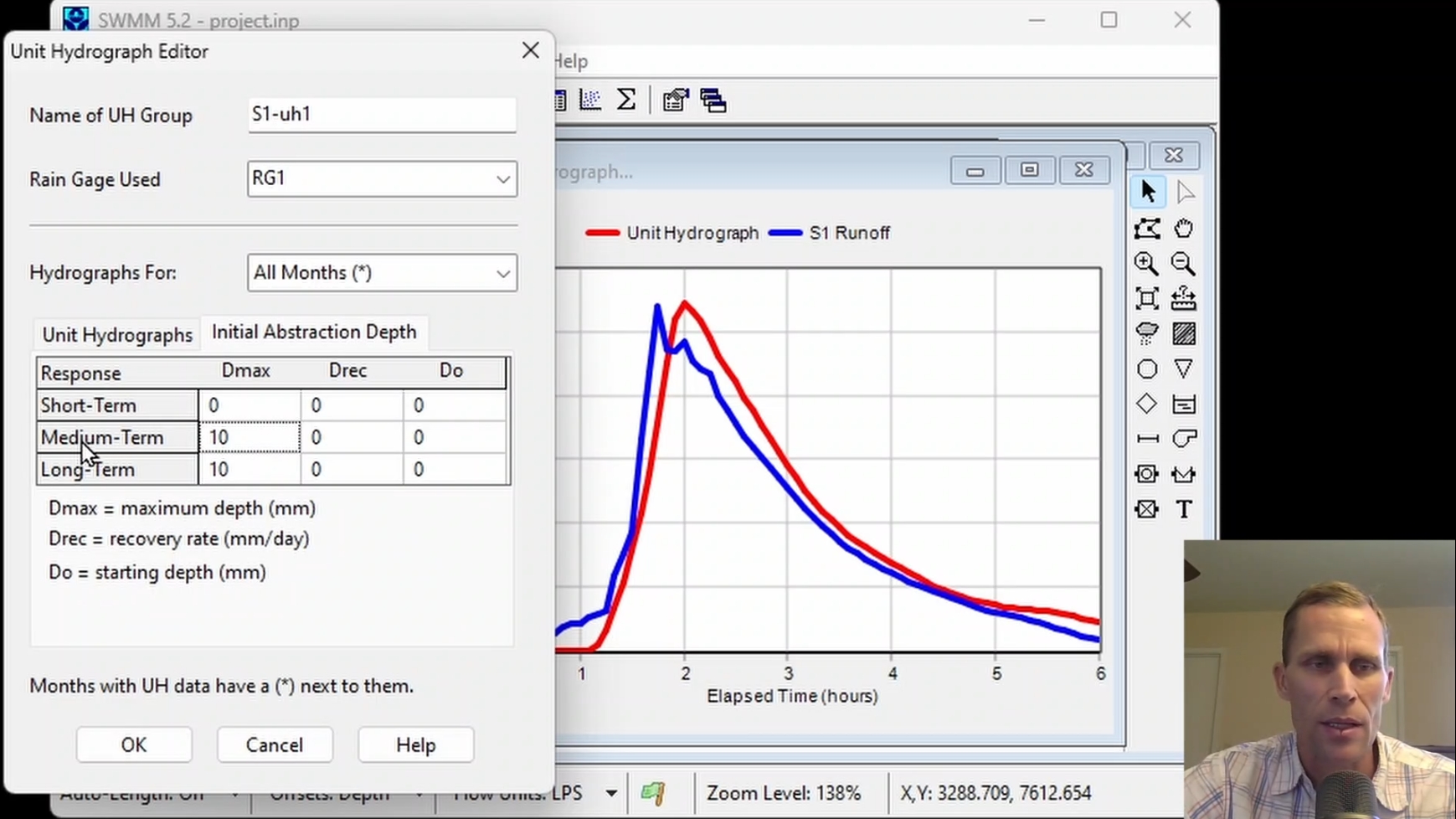Viewport: 1456px width, 819px height.
Task: Select the arrow object selection tool
Action: pyautogui.click(x=1147, y=193)
